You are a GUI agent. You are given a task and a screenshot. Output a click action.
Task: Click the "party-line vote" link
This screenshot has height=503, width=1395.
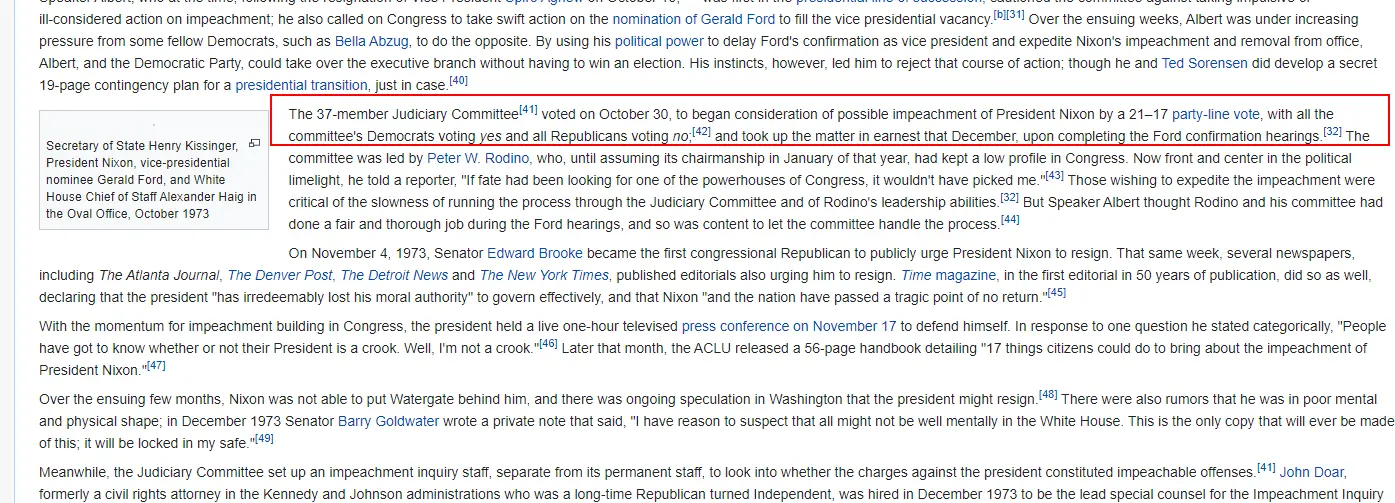1216,114
